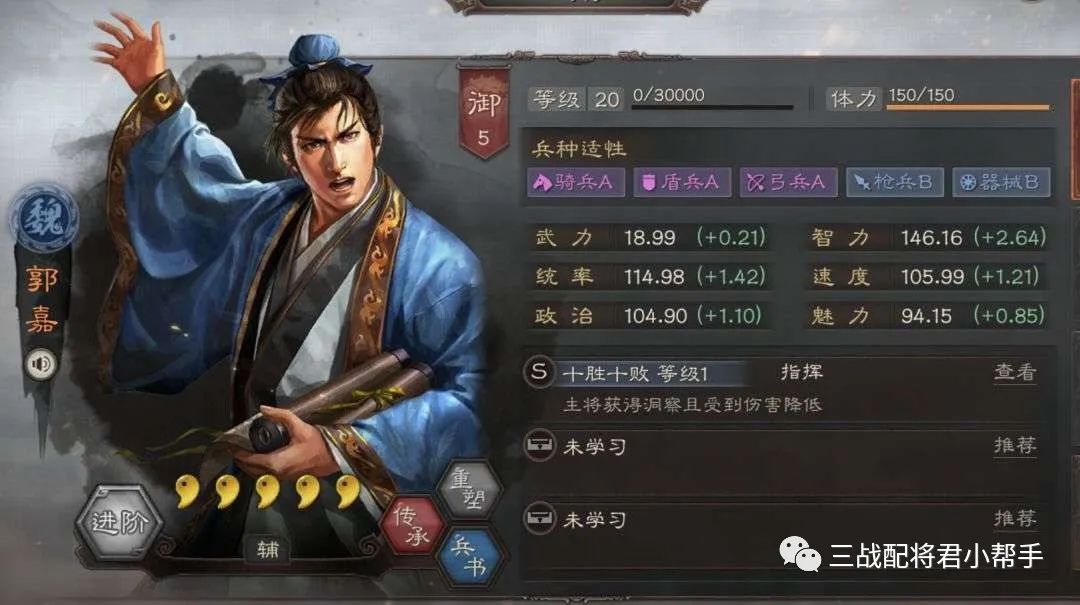Select the 盾兵A troop aptitude badge
This screenshot has width=1080, height=605.
coord(682,182)
